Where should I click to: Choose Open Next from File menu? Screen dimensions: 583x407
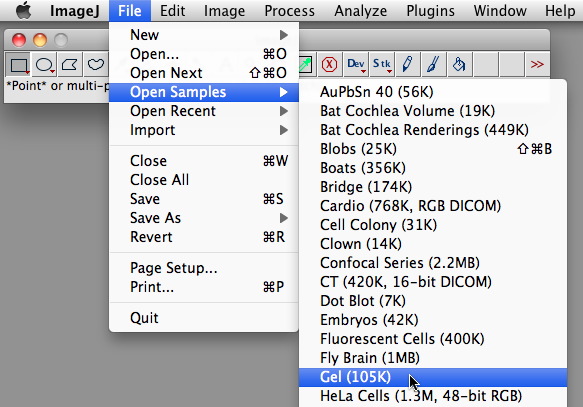(x=204, y=73)
